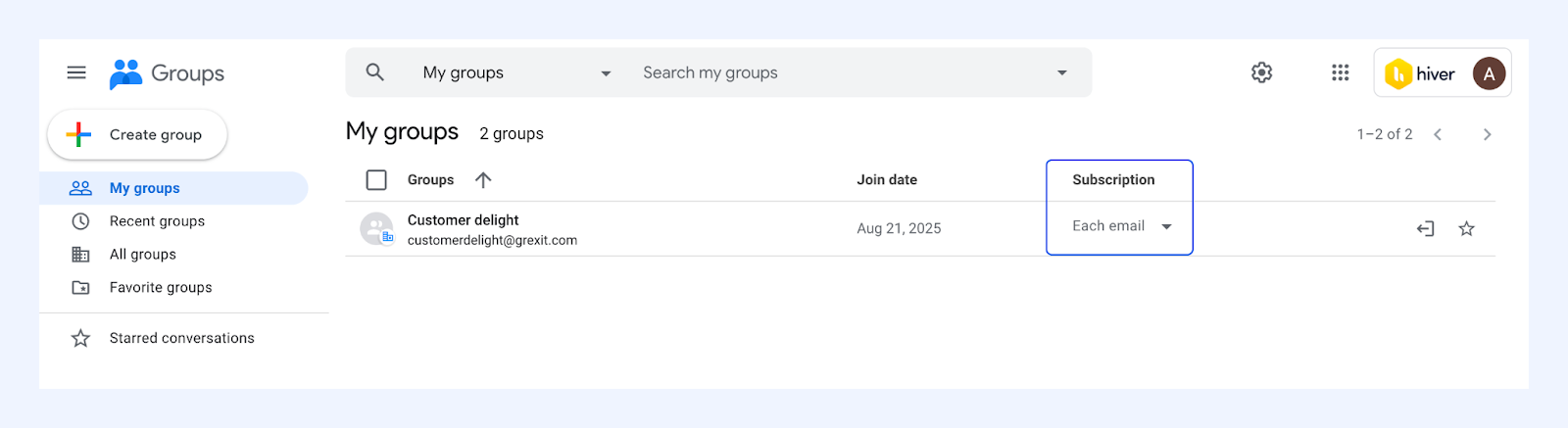Click the Create group button
This screenshot has width=1568, height=428.
coord(137,134)
